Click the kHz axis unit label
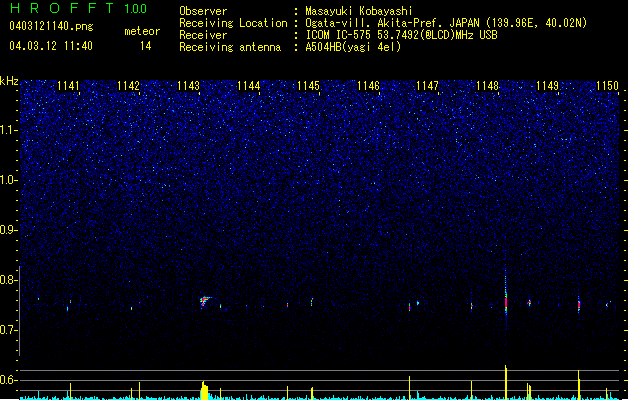This screenshot has height=400, width=629. (x=9, y=81)
